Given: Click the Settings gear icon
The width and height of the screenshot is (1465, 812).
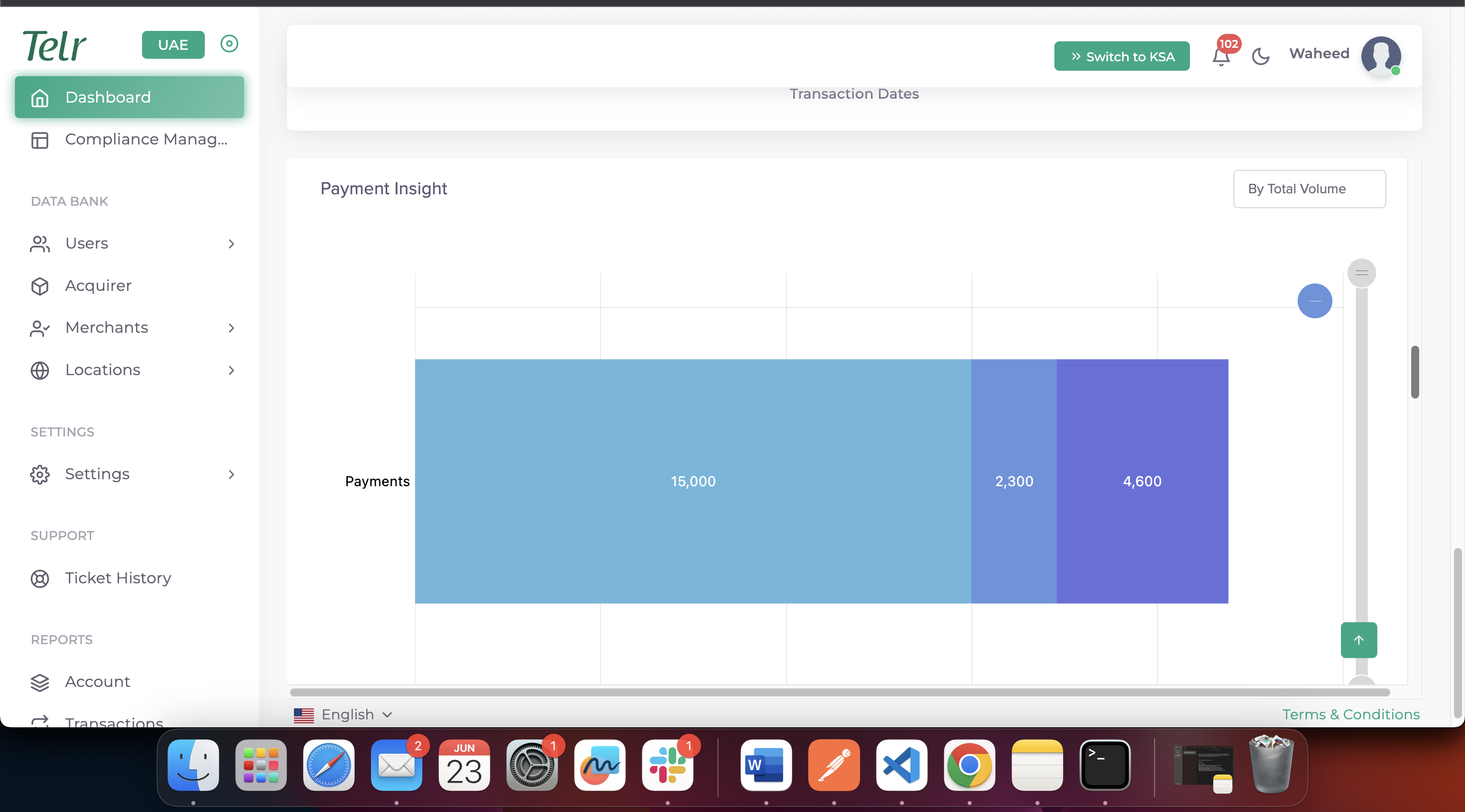Looking at the screenshot, I should tap(40, 474).
